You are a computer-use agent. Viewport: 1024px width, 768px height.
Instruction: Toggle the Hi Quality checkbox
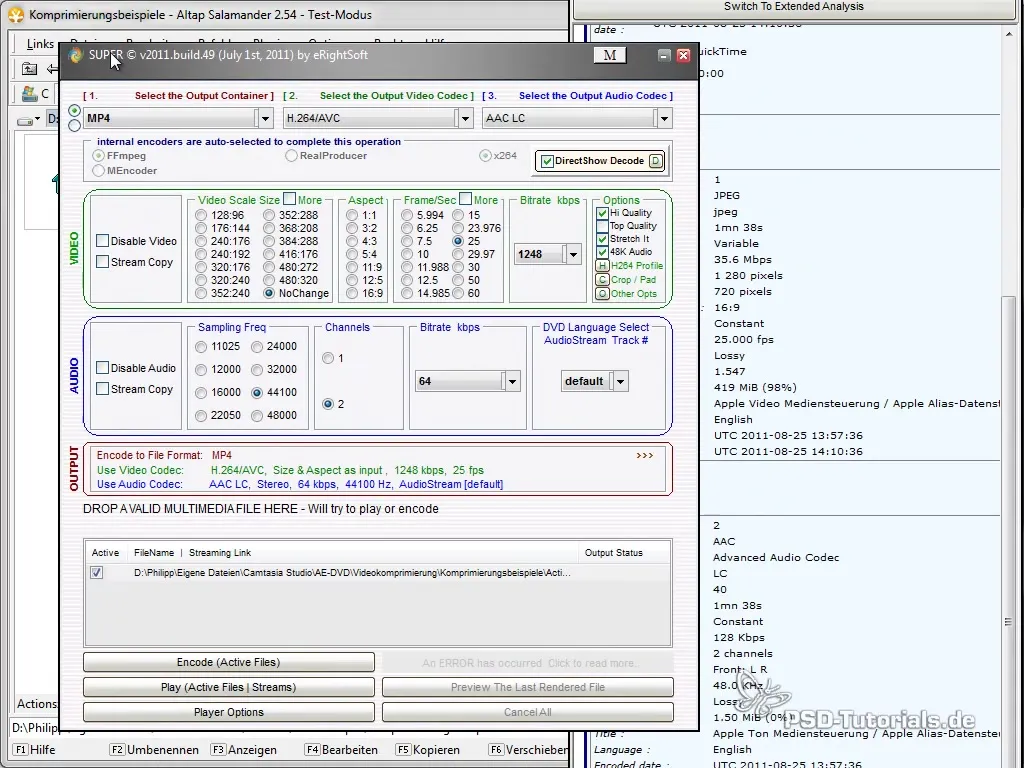tap(602, 213)
